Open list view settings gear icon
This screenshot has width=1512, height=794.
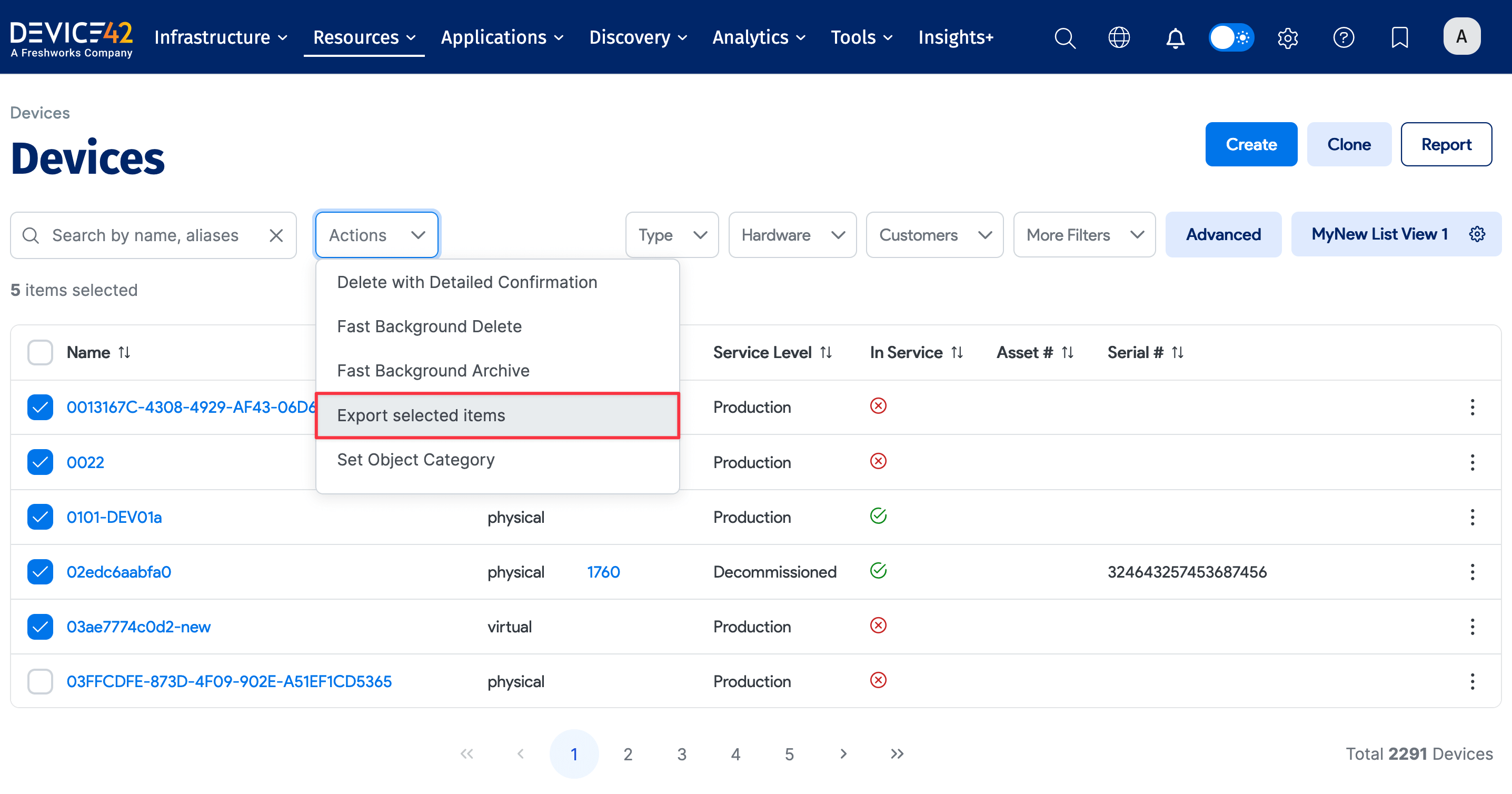coord(1477,234)
